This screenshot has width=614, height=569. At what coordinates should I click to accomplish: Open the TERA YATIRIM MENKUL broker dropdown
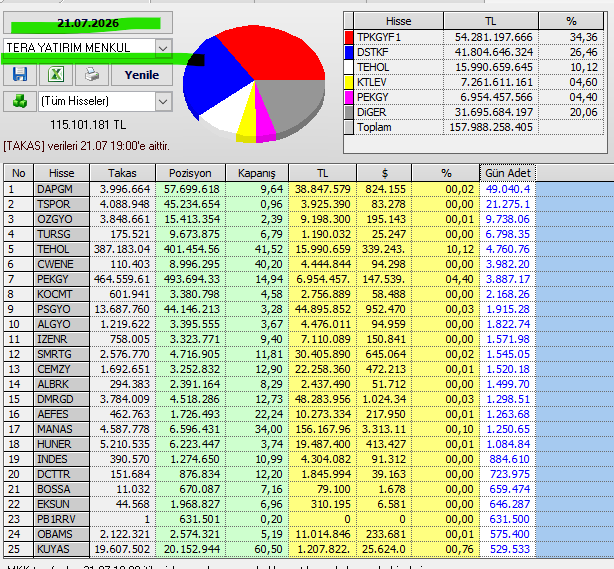point(163,48)
